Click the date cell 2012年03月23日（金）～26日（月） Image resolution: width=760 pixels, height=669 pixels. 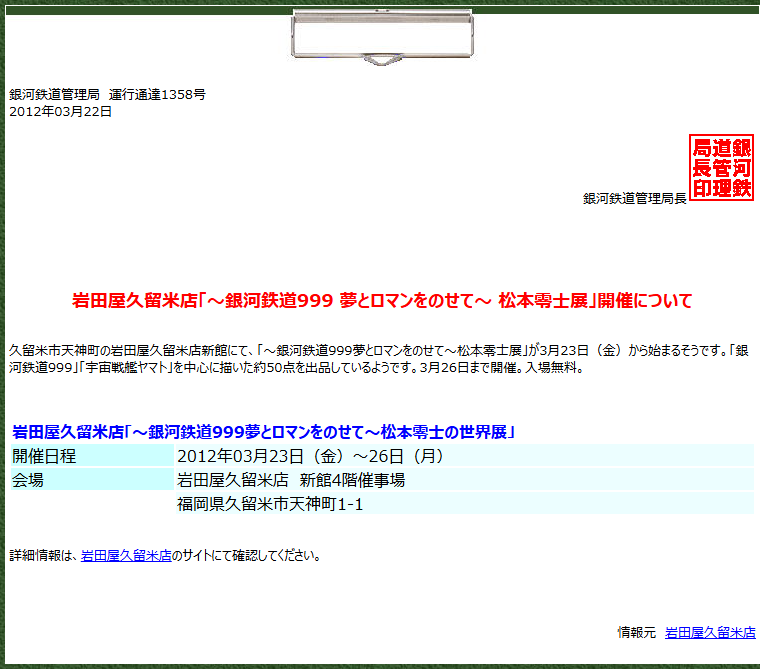(464, 456)
